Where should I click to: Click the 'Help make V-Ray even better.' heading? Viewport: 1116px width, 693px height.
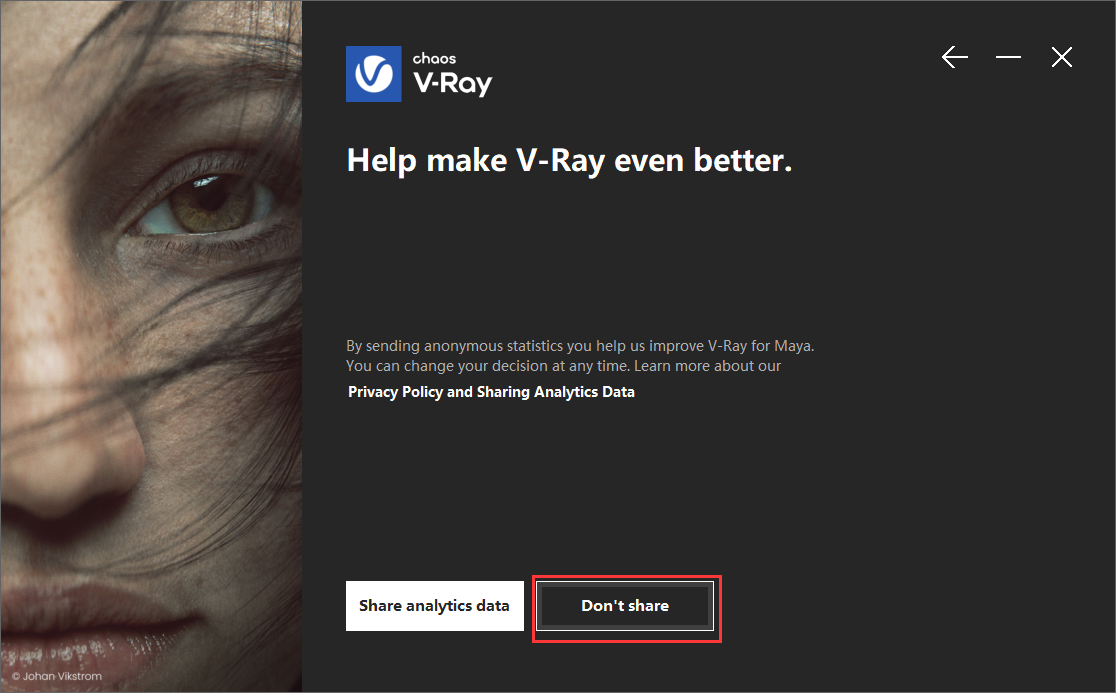(x=569, y=161)
